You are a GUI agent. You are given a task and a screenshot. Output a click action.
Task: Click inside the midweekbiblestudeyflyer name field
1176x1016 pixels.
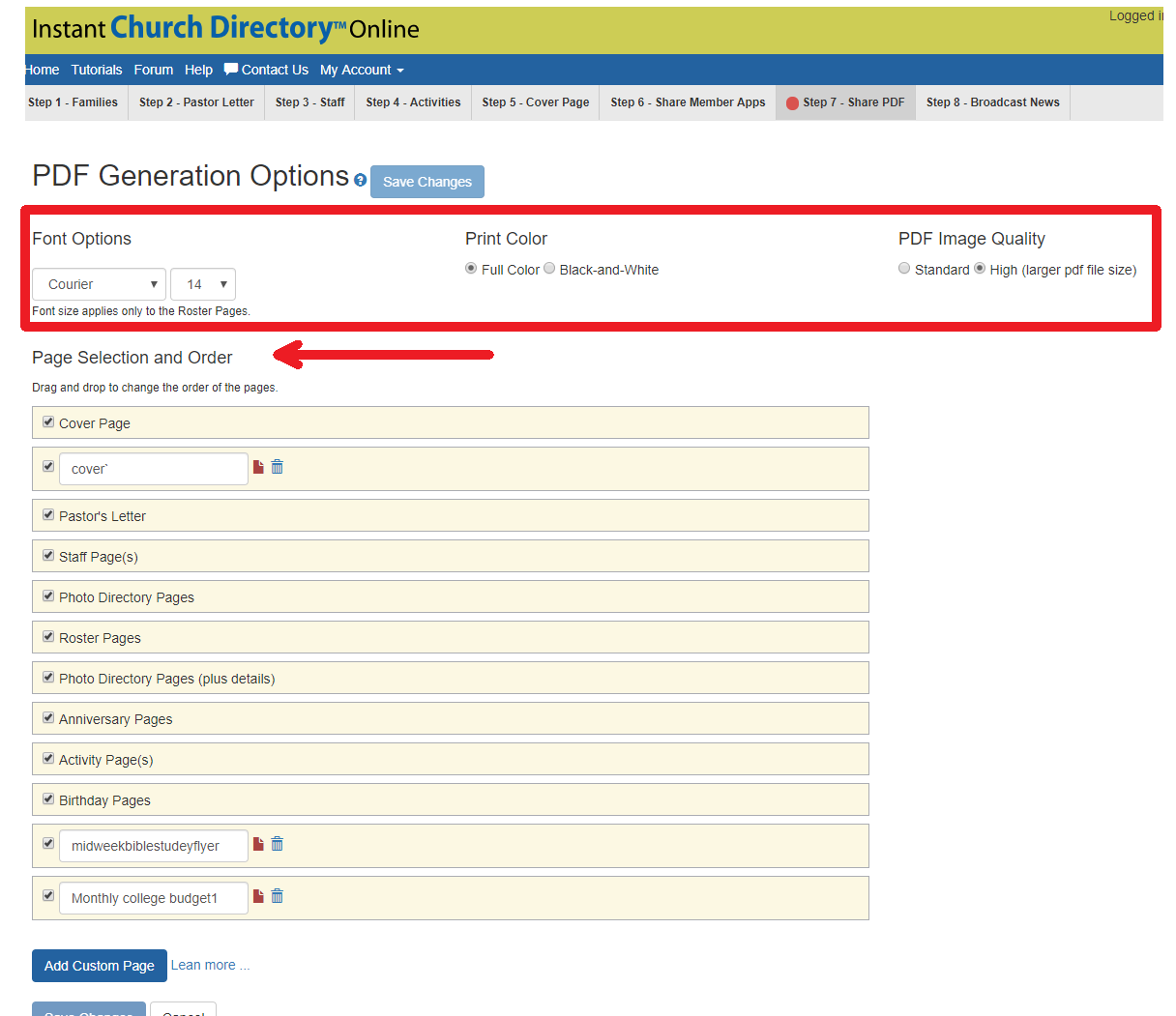(153, 844)
